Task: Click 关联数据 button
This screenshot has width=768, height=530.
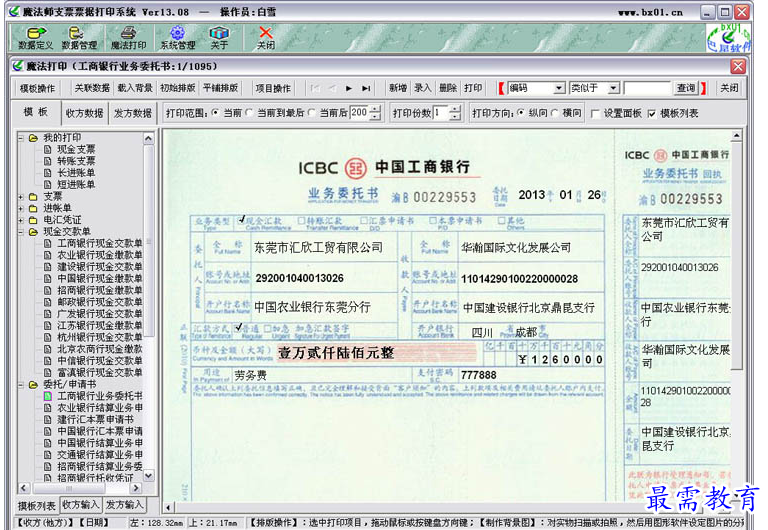Action: (x=92, y=88)
